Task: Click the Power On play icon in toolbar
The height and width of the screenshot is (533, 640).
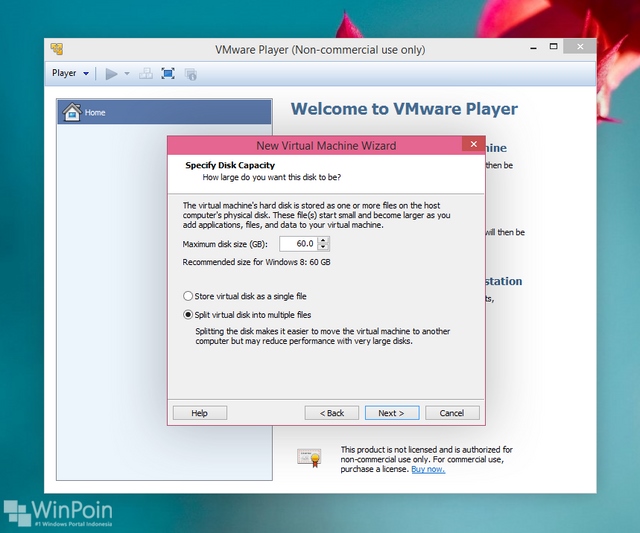Action: point(111,74)
